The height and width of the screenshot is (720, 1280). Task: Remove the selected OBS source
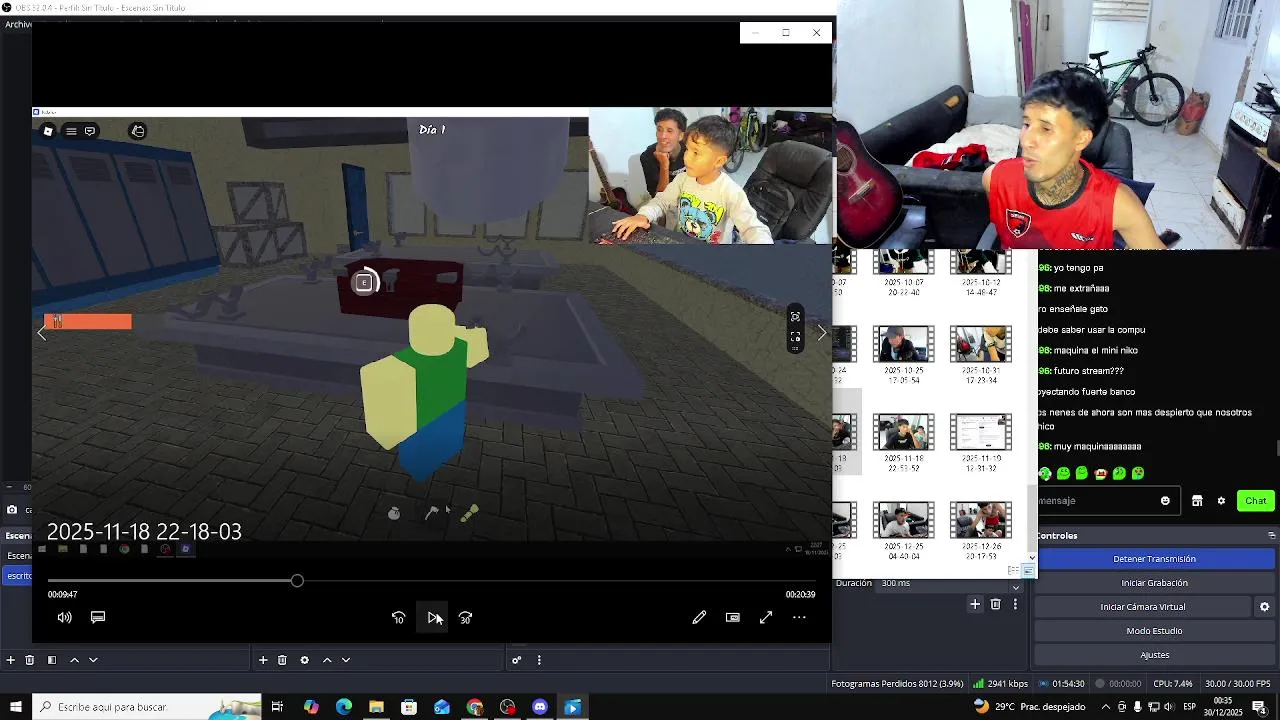(x=282, y=660)
